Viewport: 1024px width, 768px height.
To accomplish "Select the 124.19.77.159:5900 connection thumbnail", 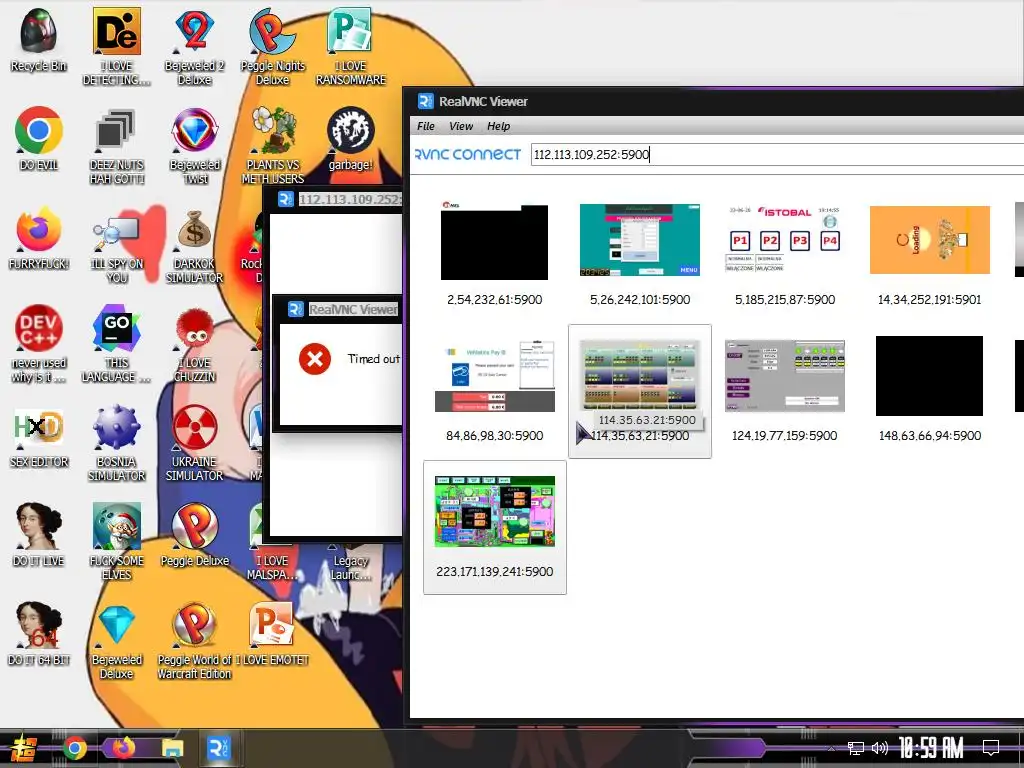I will point(784,376).
